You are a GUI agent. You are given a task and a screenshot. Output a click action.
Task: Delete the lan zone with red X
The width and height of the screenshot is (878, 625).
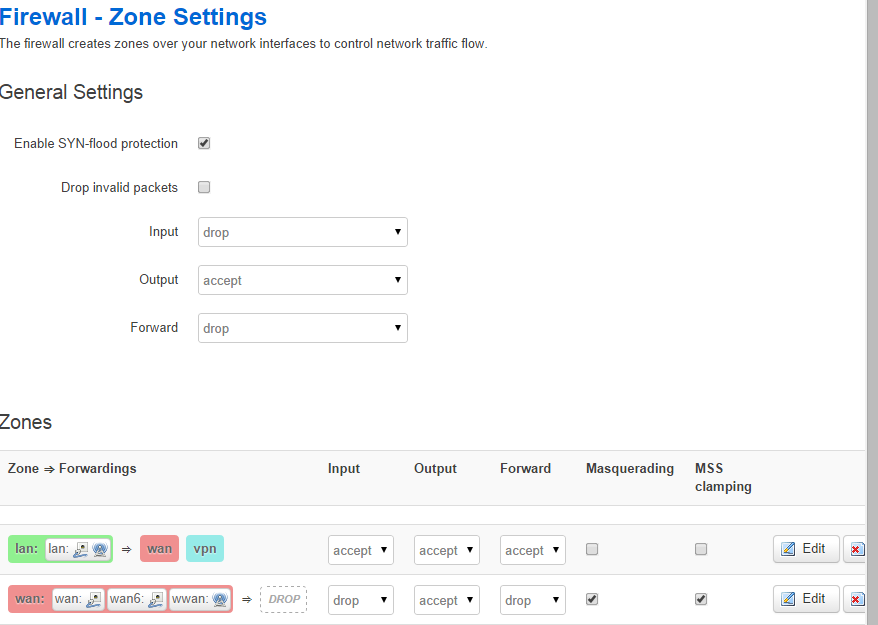point(856,549)
